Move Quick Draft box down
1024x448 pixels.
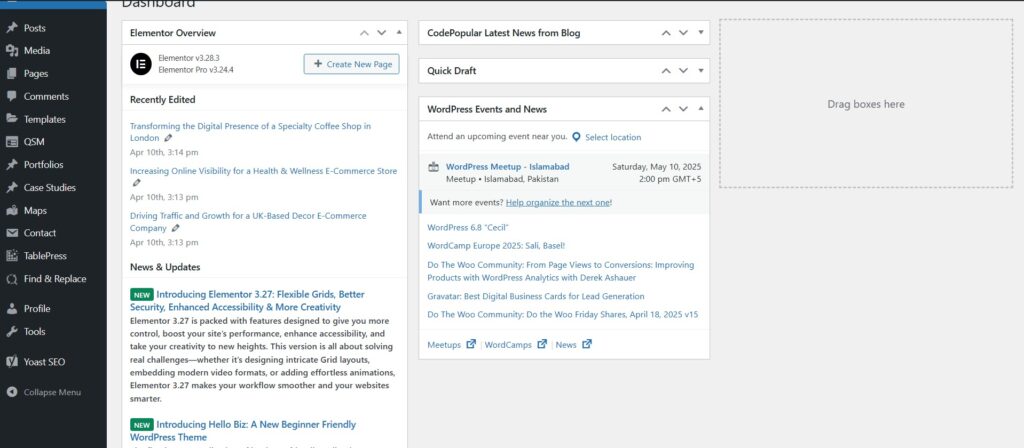(683, 71)
